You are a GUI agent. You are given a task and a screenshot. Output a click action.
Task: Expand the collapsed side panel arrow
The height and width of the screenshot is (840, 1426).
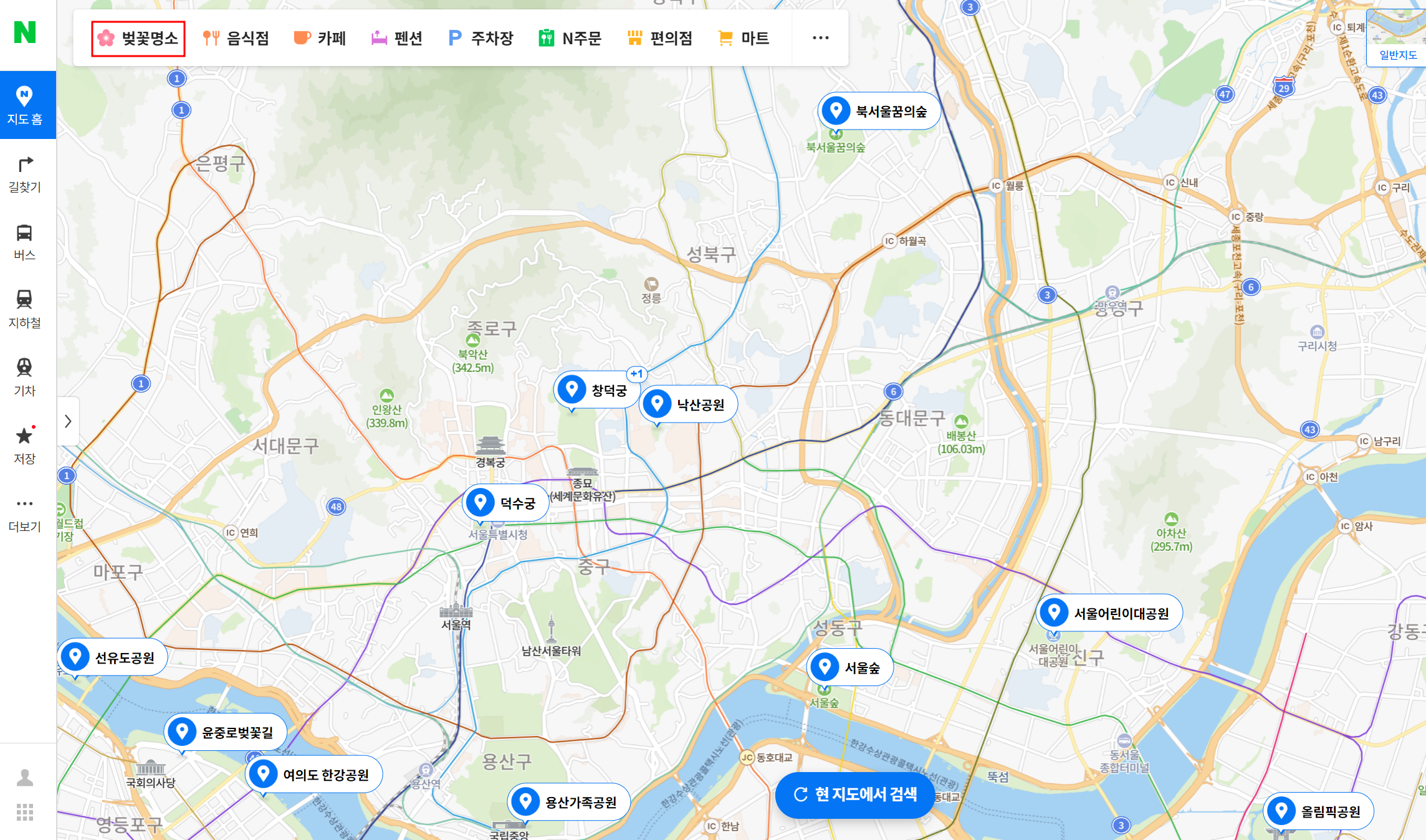[68, 421]
